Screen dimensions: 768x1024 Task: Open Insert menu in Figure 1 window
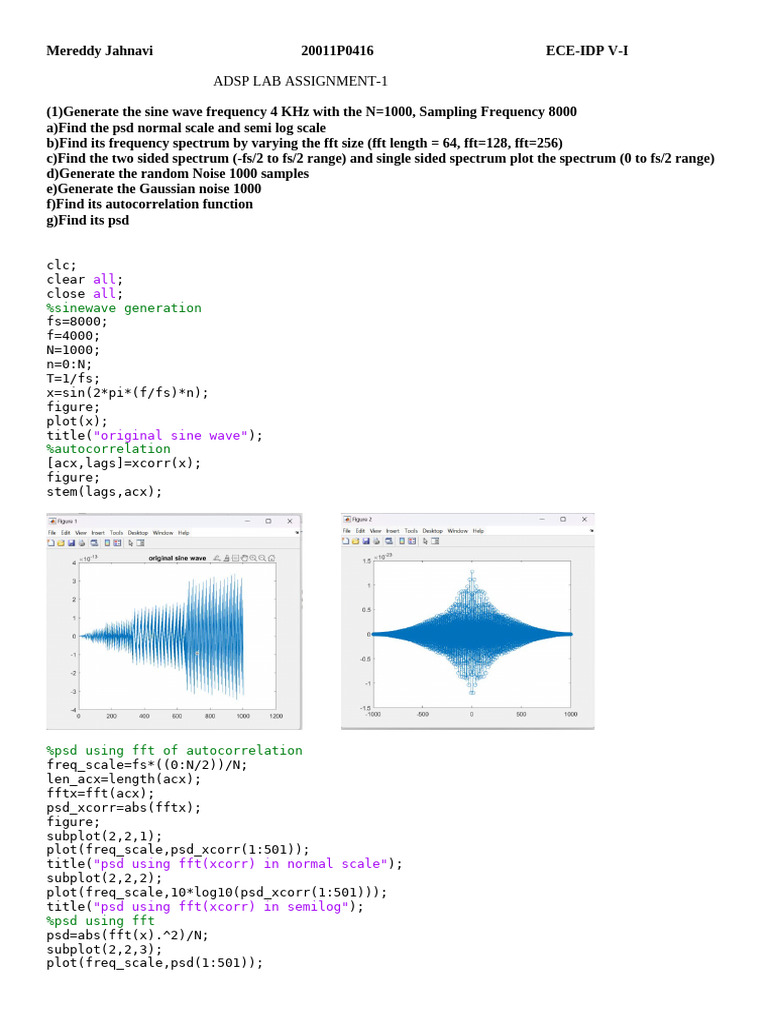pos(98,533)
